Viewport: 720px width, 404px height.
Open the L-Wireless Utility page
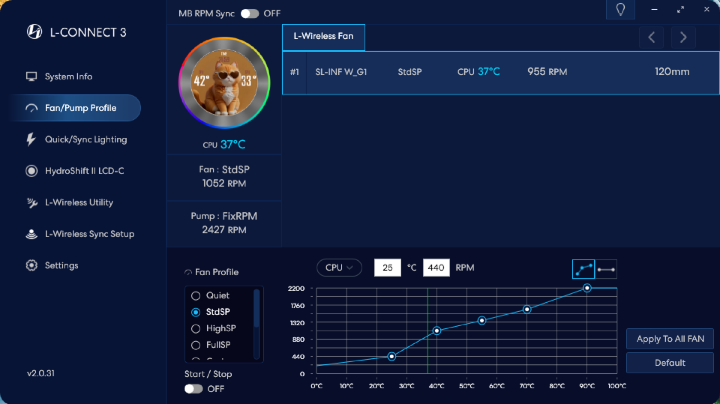79,202
